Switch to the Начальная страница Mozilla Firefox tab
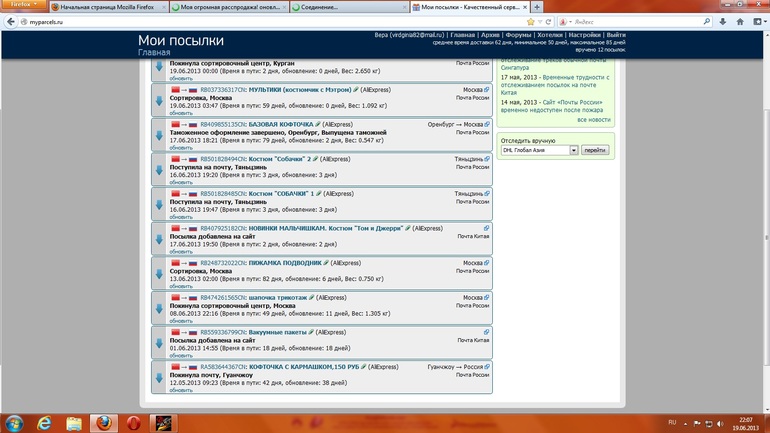The image size is (770, 433). pos(109,7)
